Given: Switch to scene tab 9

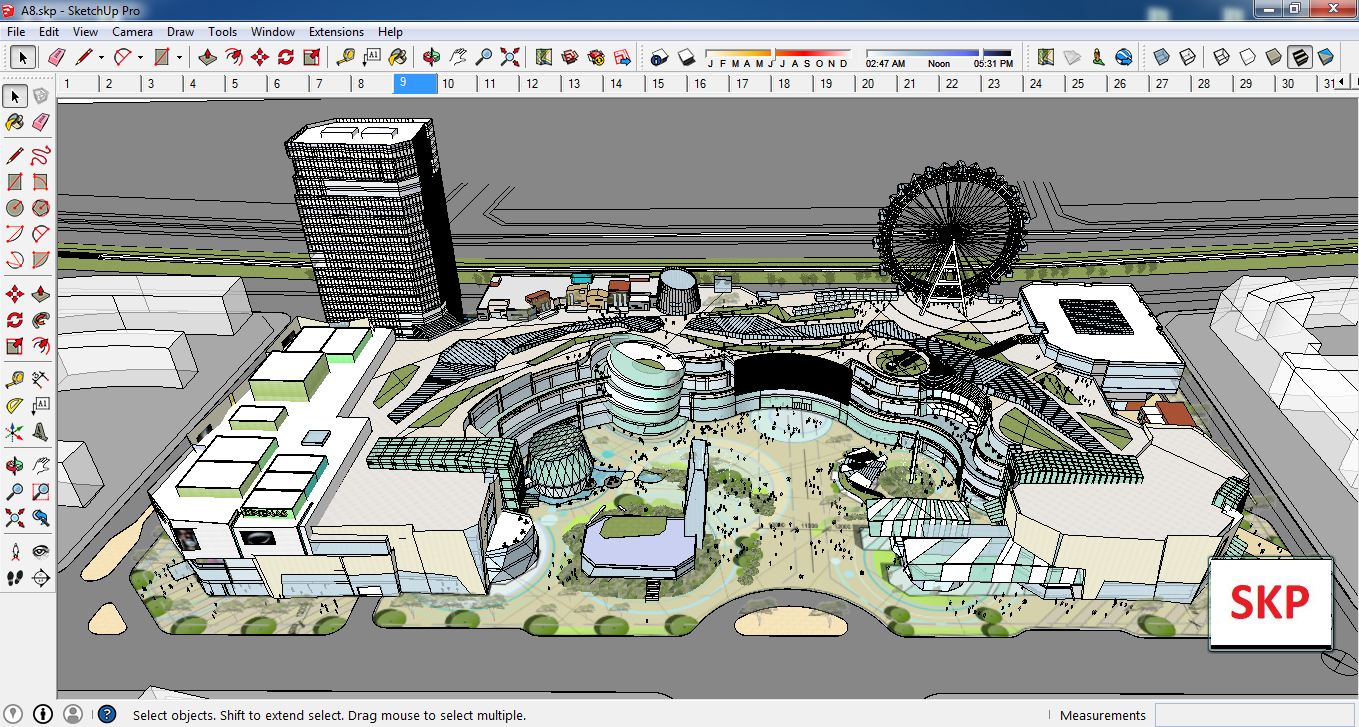Looking at the screenshot, I should 415,84.
